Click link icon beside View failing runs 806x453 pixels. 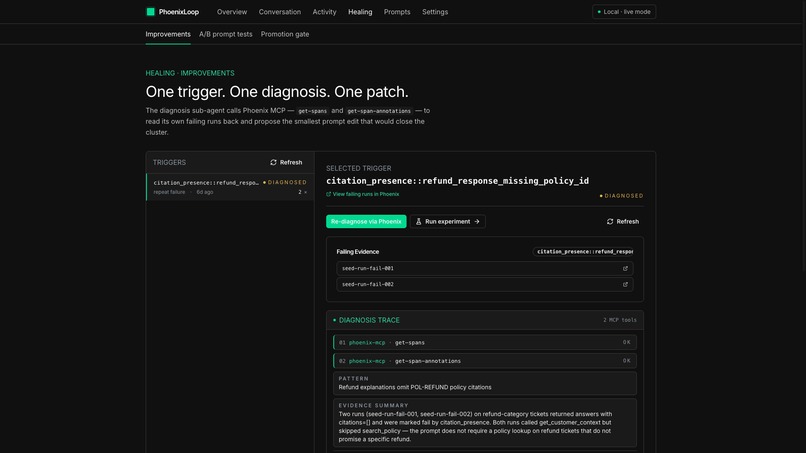328,194
